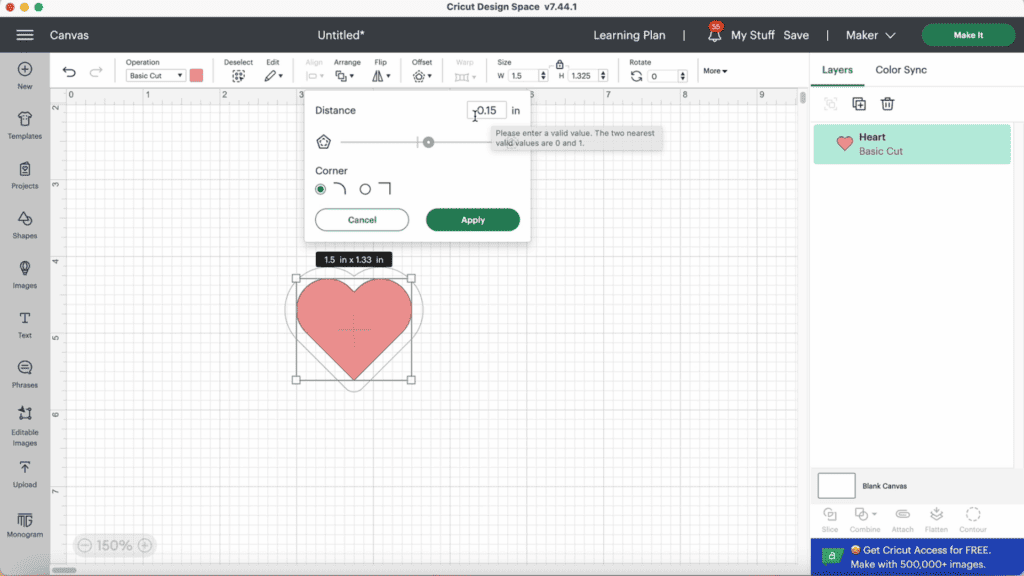Viewport: 1024px width, 576px height.
Task: Click the Deselect icon
Action: 238,76
